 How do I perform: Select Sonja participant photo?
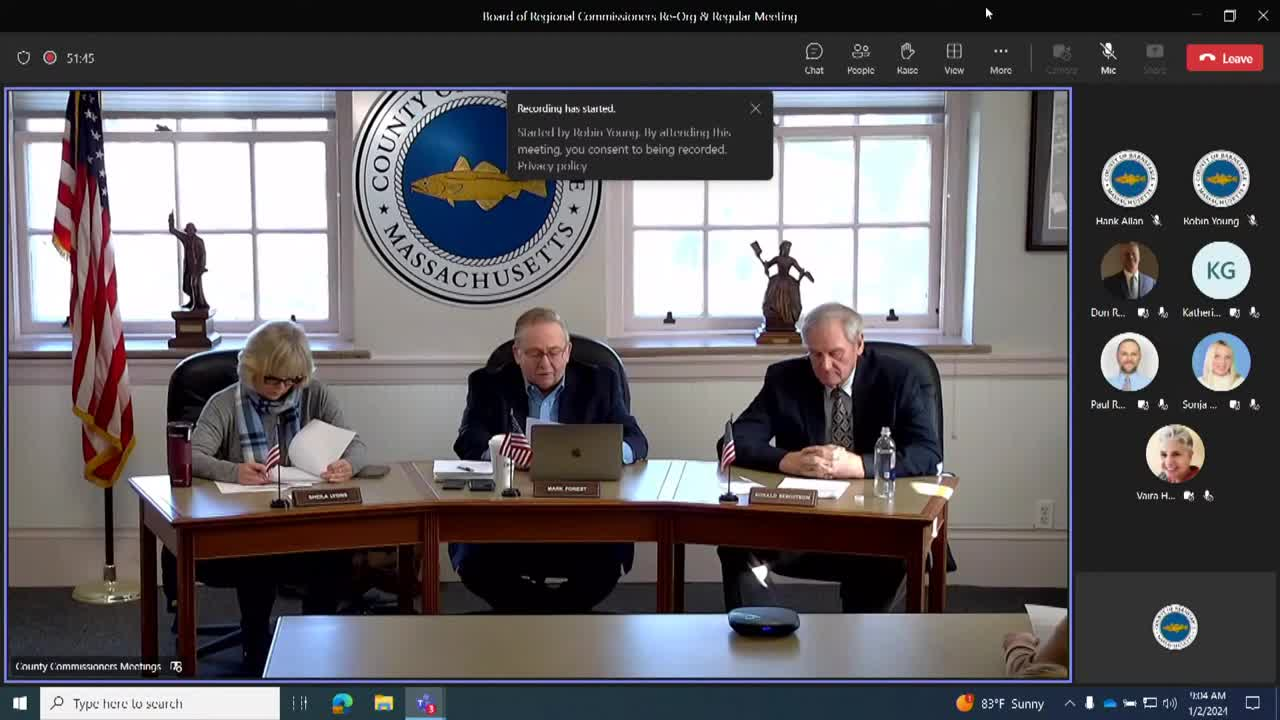click(1220, 362)
